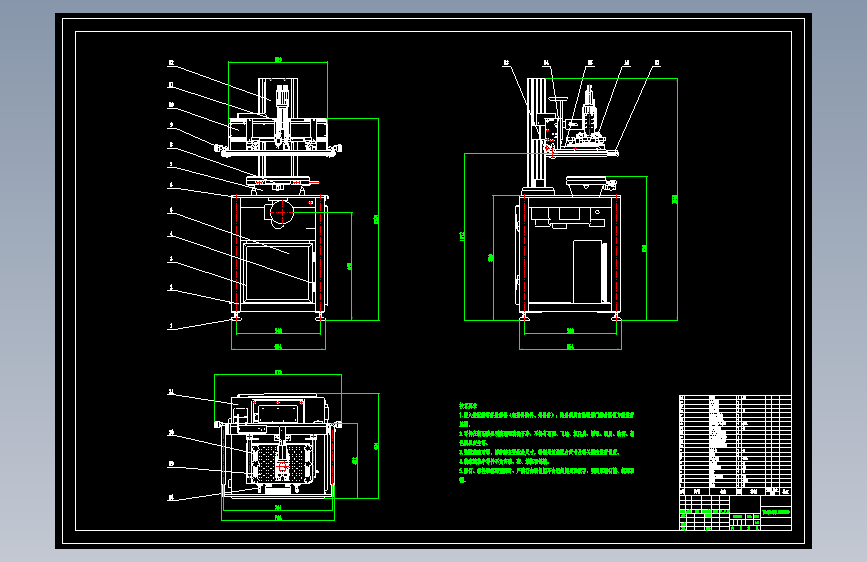Click the side elevation view of the machine

click(x=570, y=199)
